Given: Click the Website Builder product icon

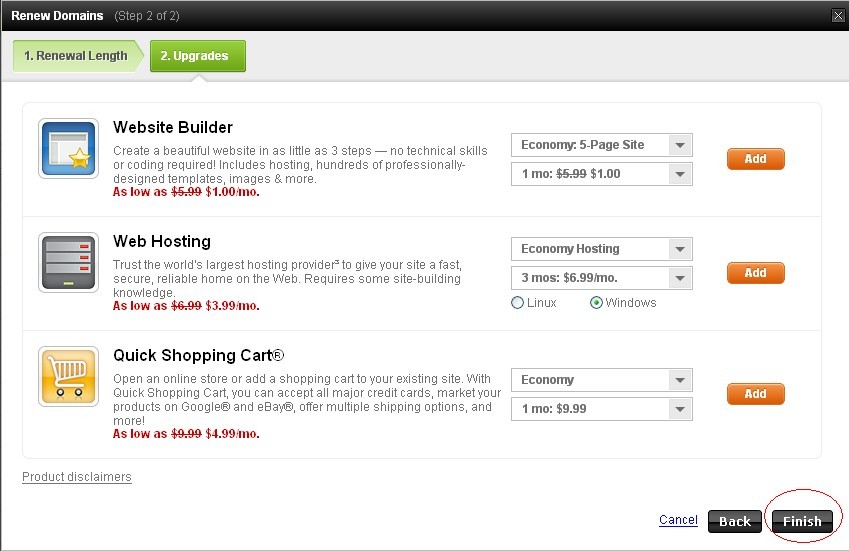Looking at the screenshot, I should tap(68, 148).
